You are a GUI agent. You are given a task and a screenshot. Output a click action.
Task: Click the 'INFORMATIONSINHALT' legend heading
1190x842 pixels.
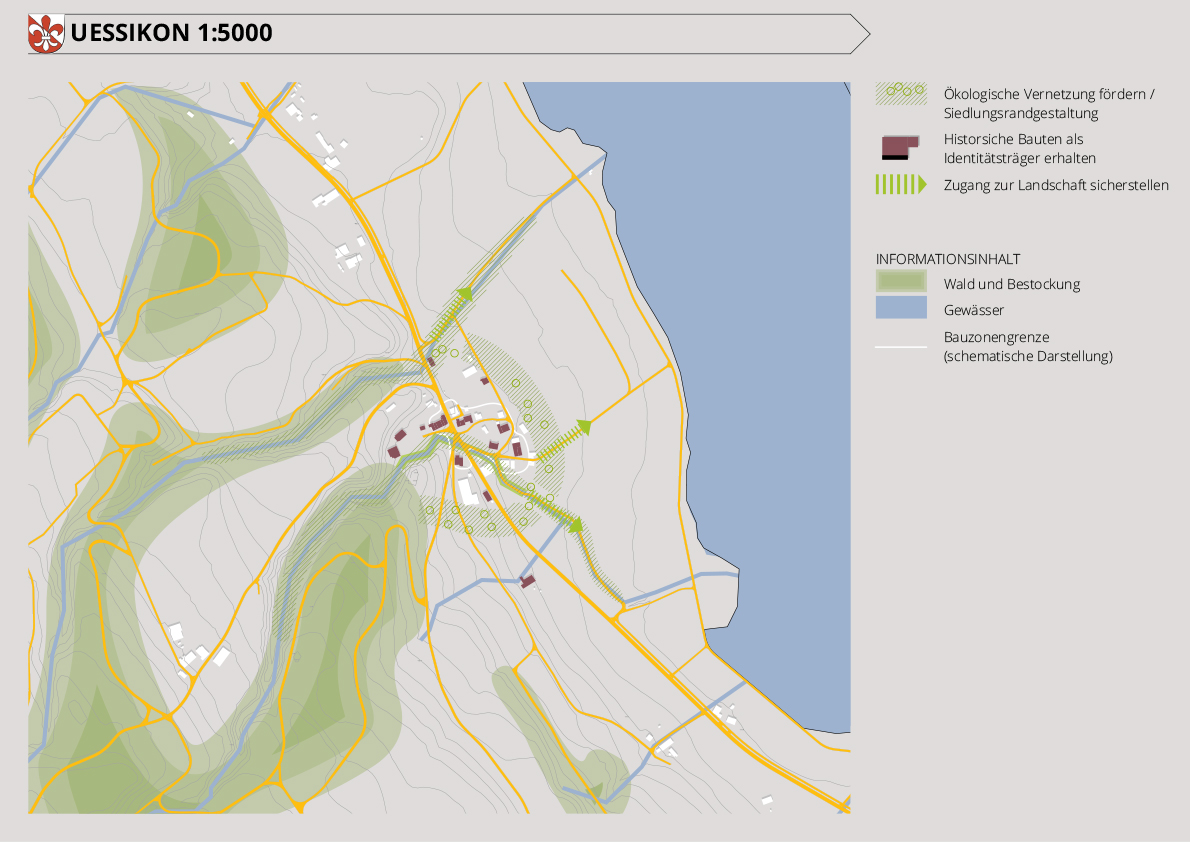[x=947, y=258]
